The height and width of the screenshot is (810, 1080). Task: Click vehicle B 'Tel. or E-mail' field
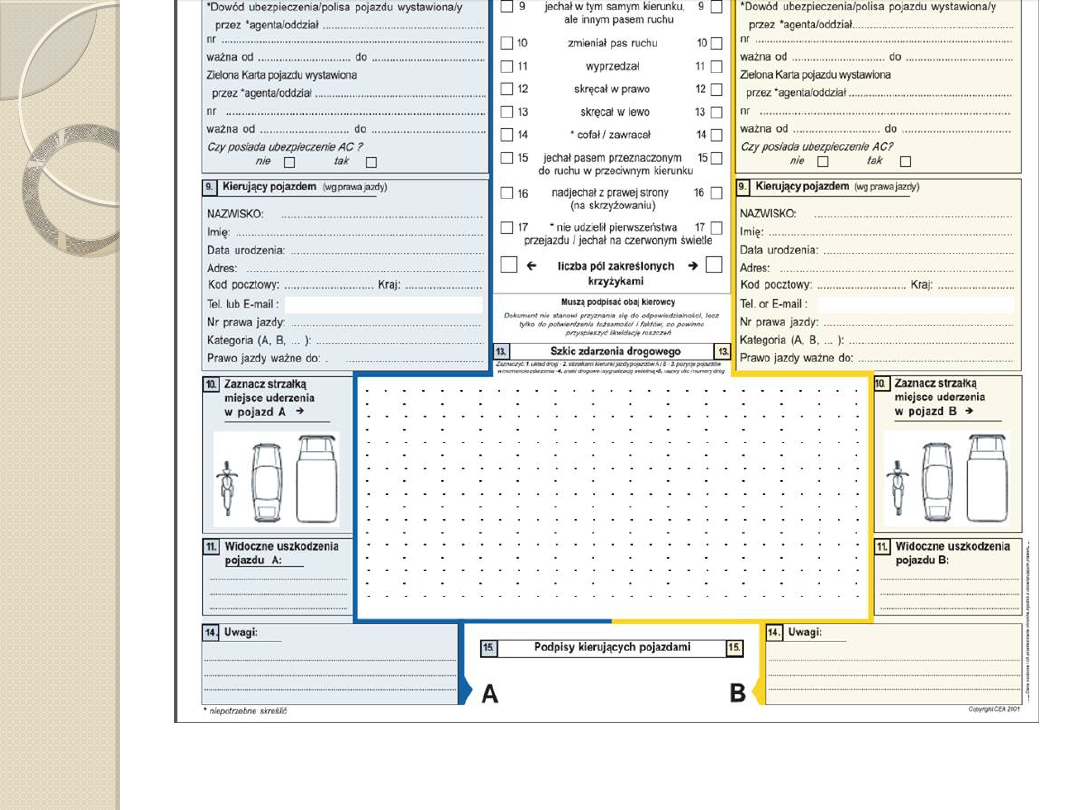[915, 305]
